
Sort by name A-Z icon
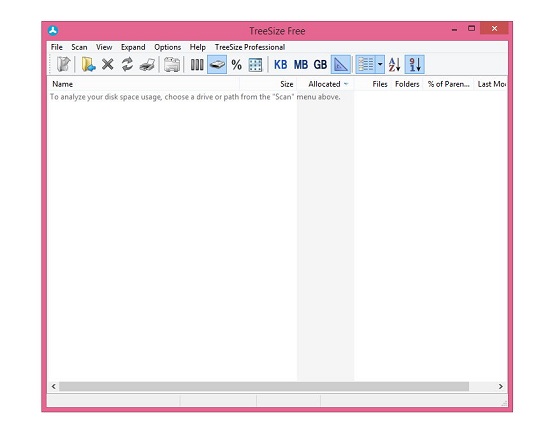[x=394, y=65]
